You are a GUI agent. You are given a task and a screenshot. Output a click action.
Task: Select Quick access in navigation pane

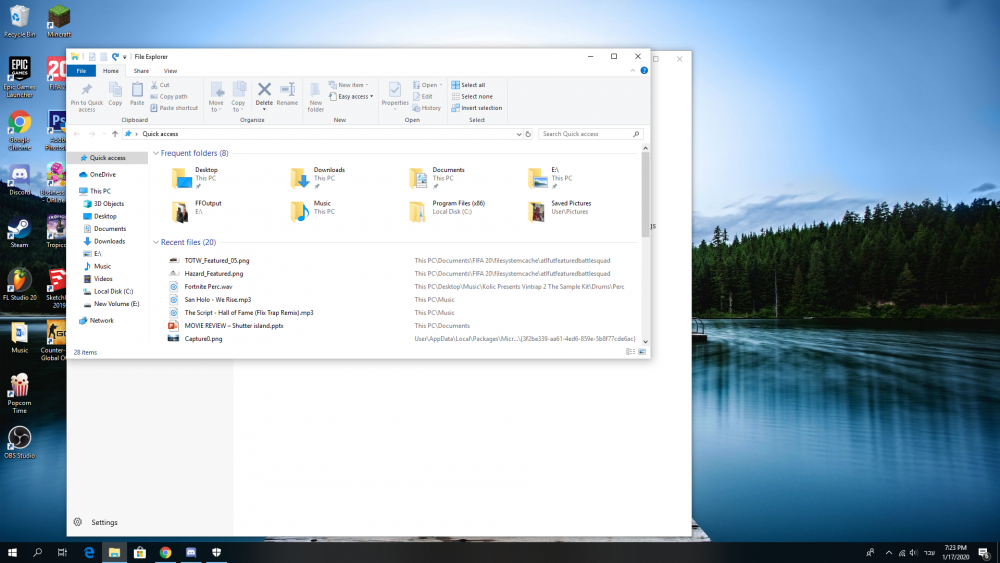pos(107,157)
